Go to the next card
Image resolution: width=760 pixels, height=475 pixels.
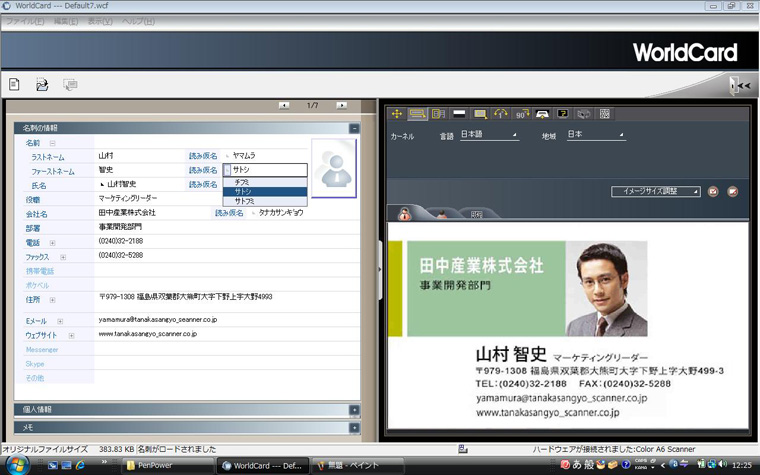[341, 105]
